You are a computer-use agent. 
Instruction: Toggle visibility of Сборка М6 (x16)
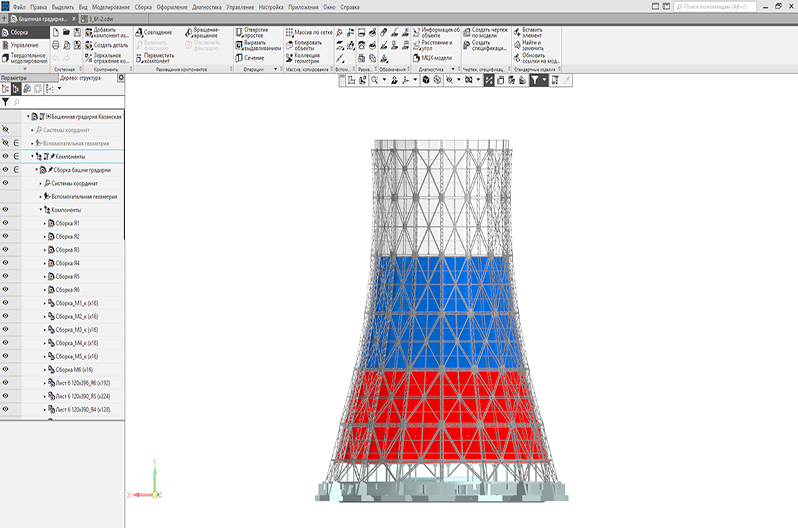pos(6,369)
